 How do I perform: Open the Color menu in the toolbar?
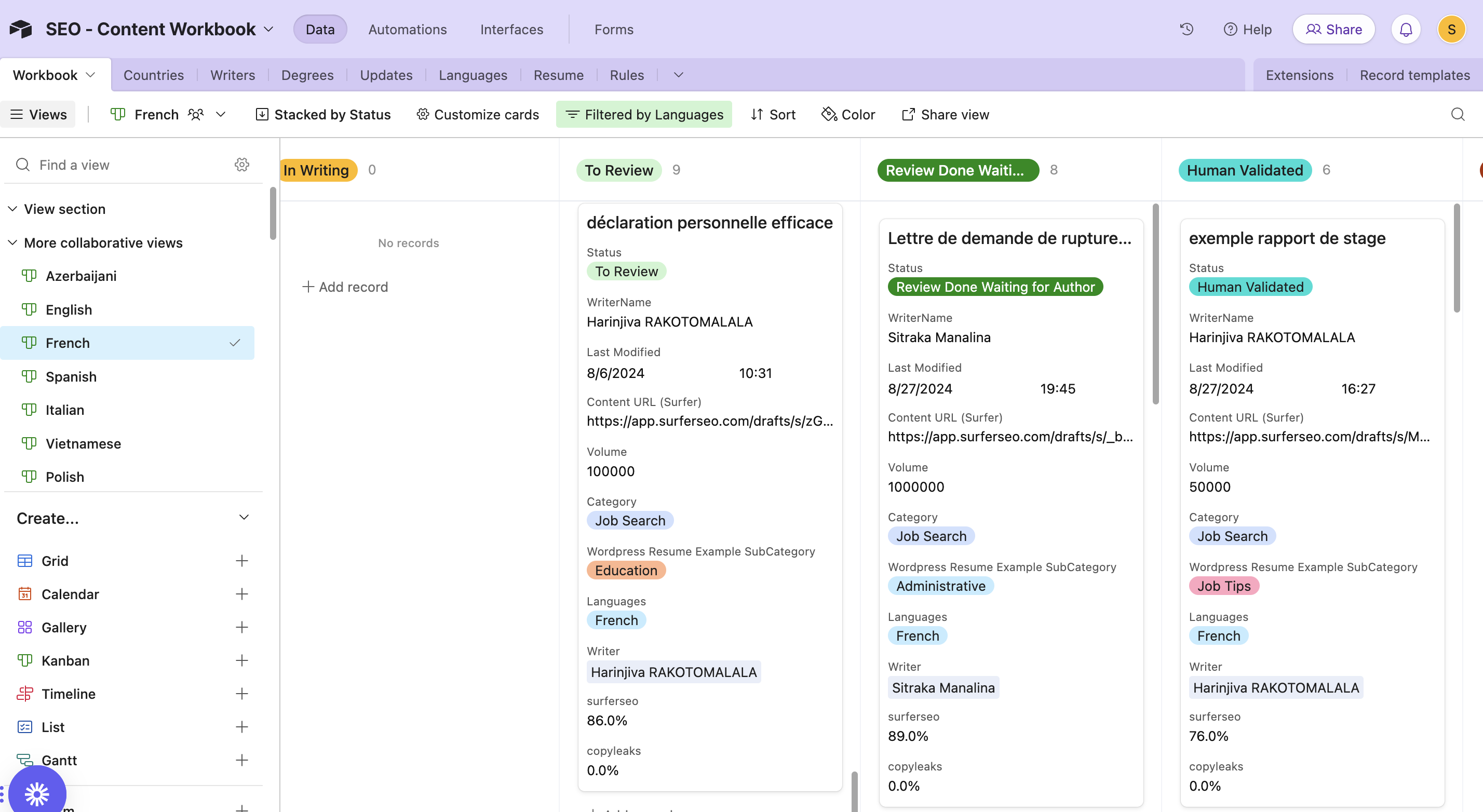(x=848, y=114)
